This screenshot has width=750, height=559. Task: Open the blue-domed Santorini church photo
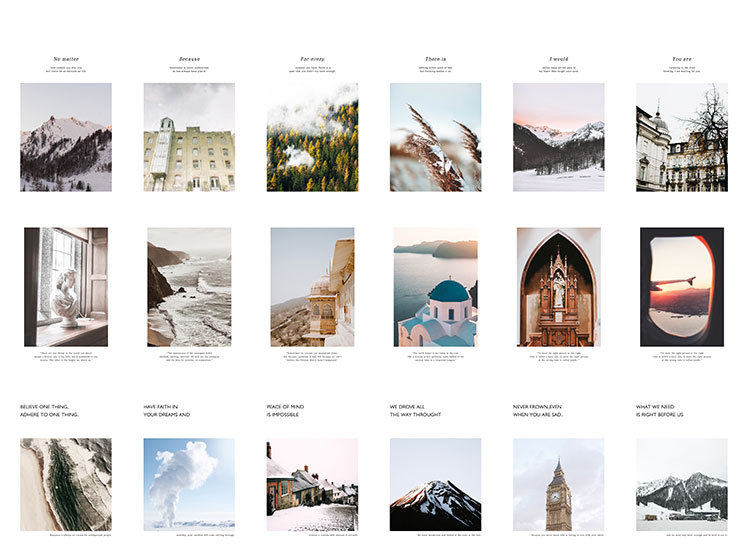[x=436, y=287]
